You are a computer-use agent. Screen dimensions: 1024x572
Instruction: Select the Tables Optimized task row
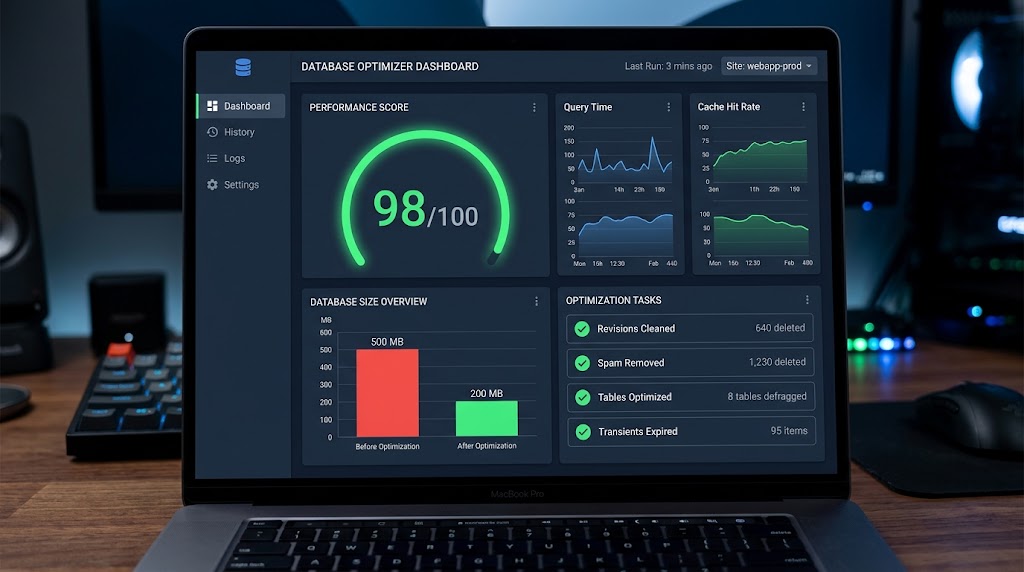pyautogui.click(x=691, y=396)
